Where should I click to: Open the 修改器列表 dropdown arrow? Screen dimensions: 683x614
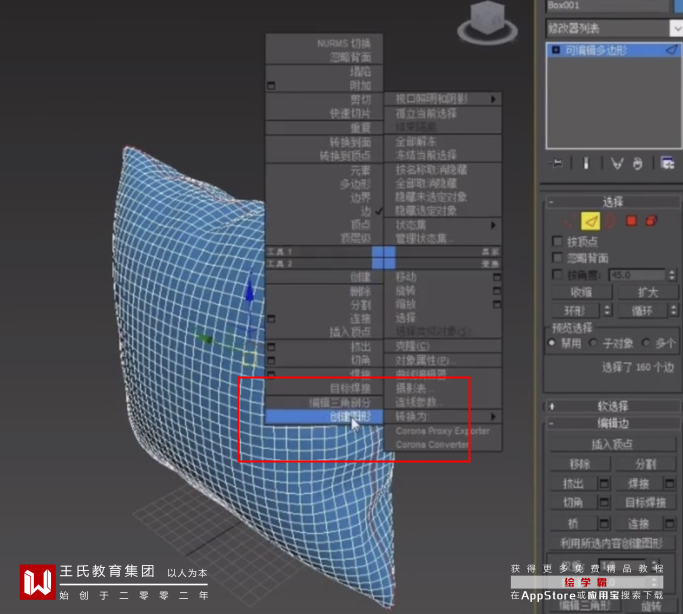coord(676,29)
